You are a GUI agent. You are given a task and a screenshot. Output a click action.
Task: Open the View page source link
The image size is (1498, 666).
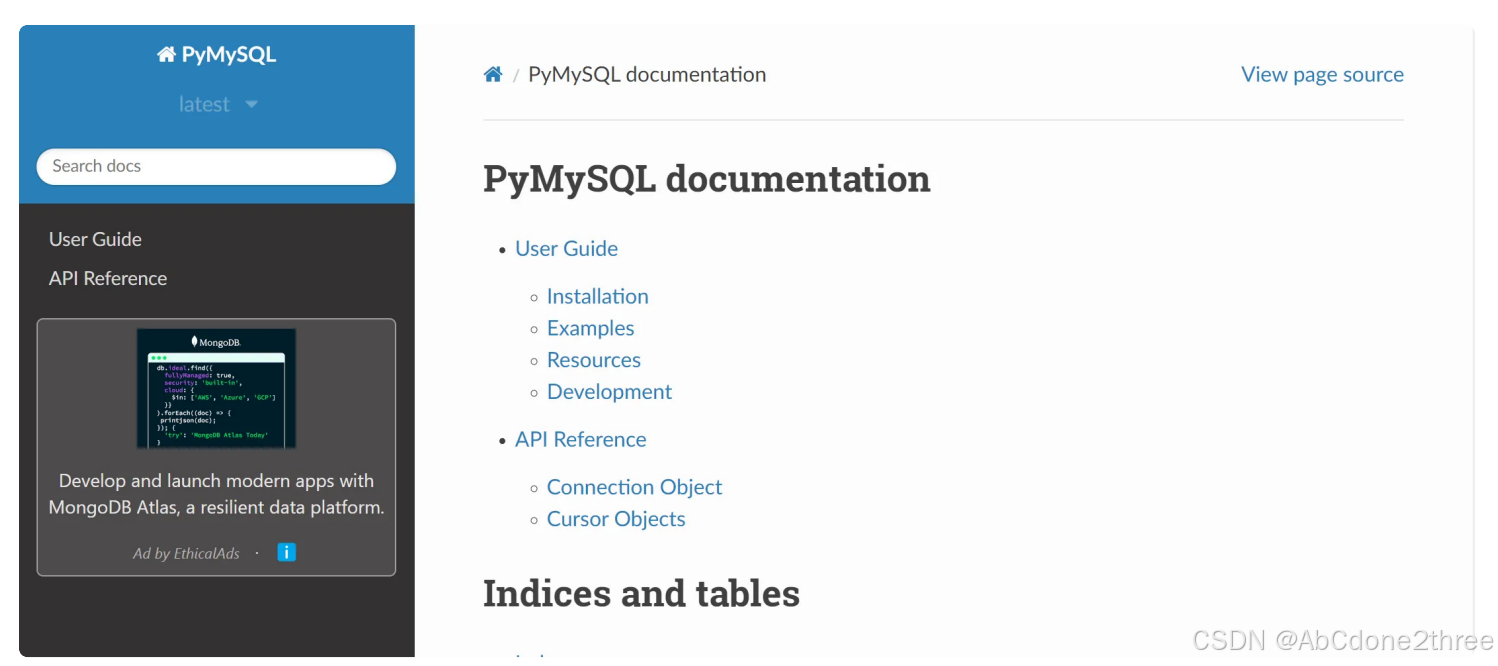1322,74
